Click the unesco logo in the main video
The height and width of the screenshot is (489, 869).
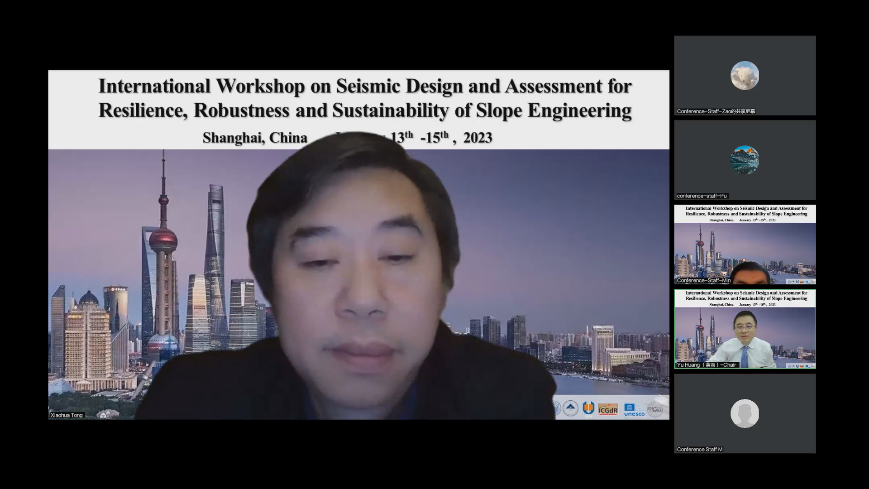(x=634, y=409)
